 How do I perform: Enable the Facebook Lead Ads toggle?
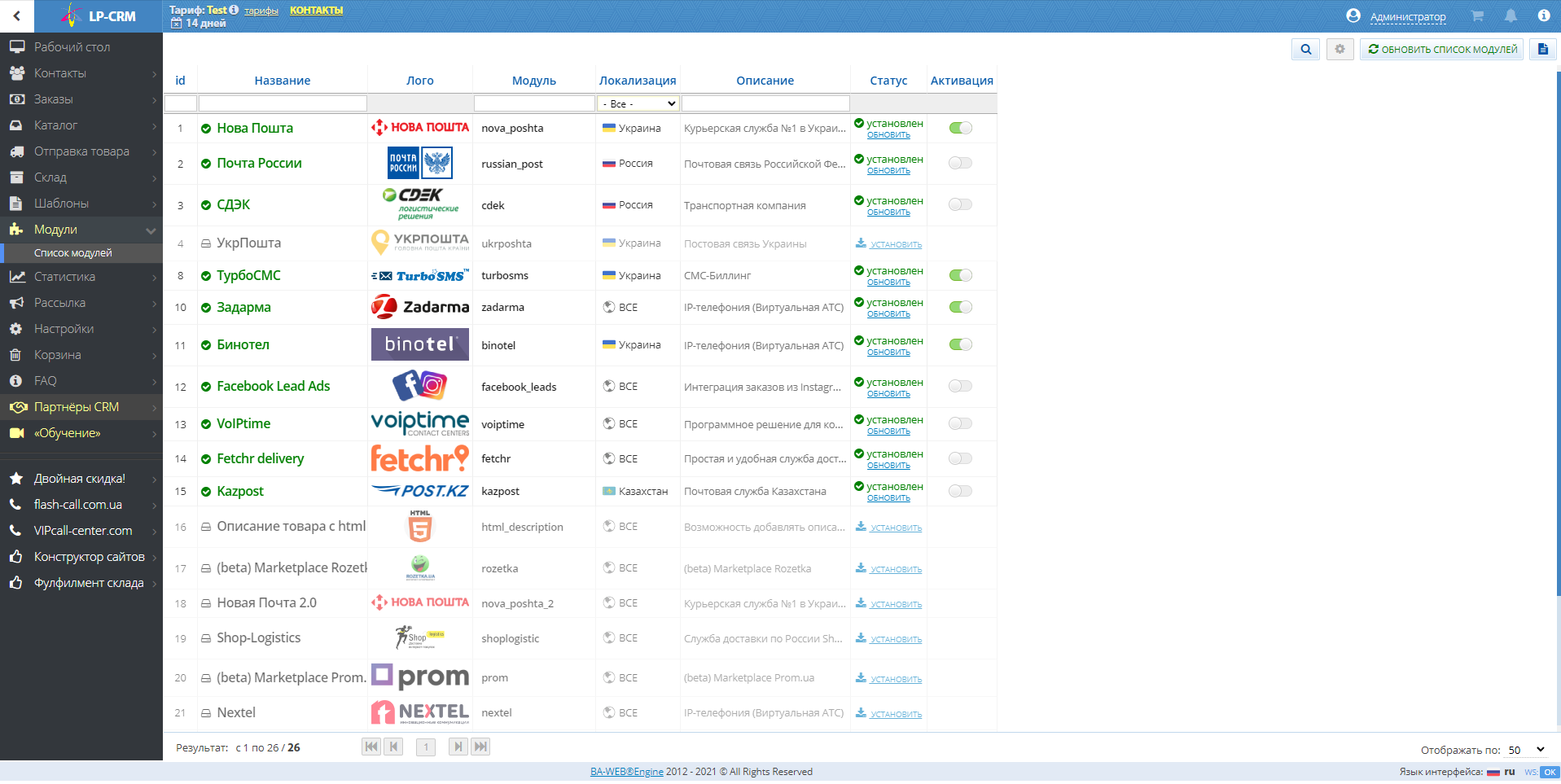[x=961, y=386]
